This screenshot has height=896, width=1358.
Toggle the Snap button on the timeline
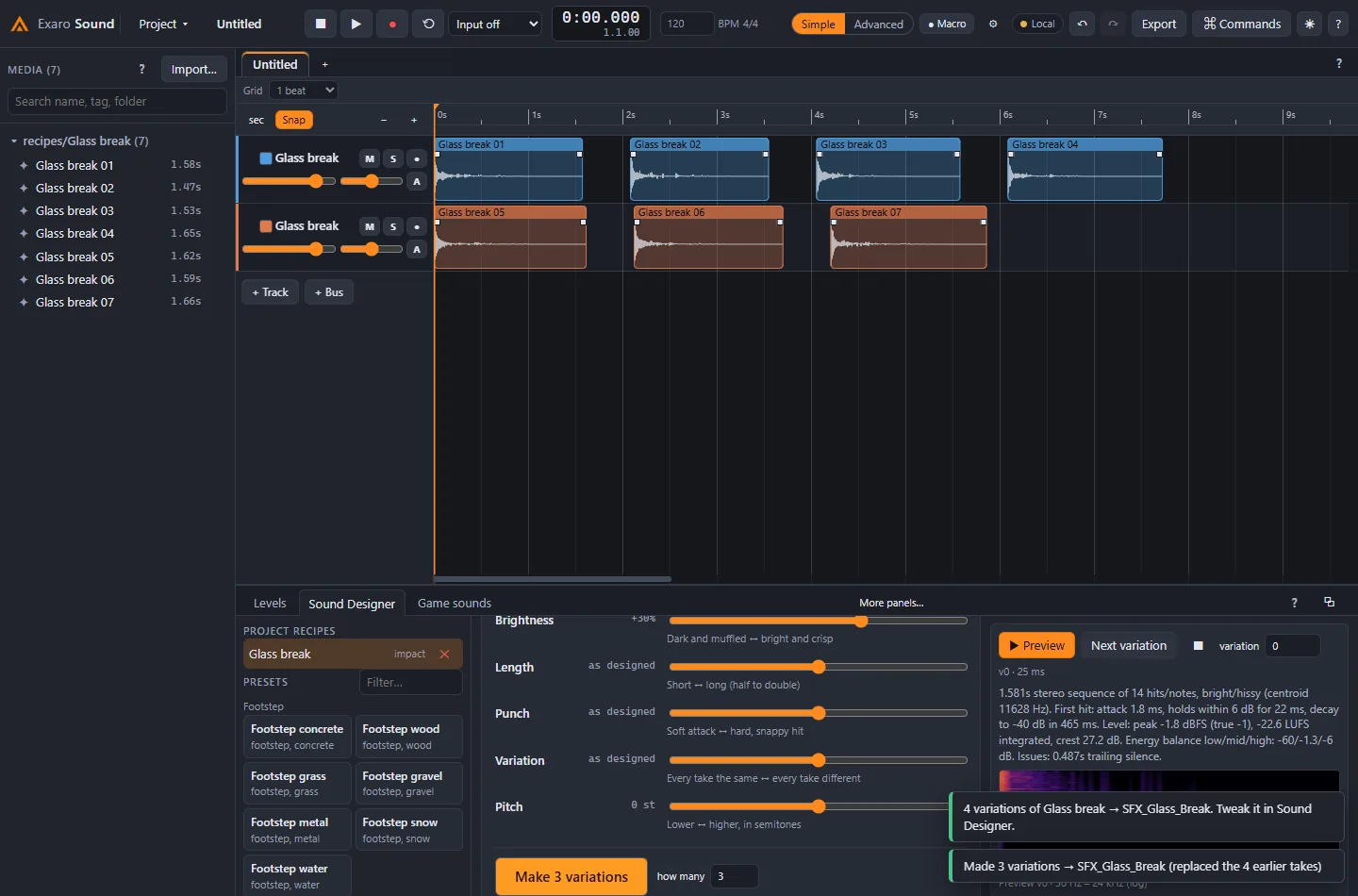pos(293,120)
